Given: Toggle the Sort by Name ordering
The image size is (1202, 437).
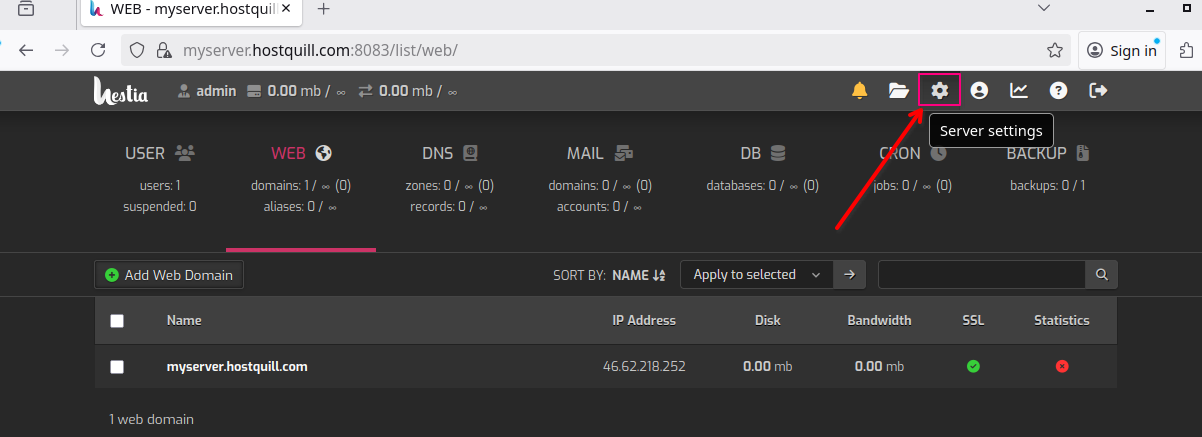Looking at the screenshot, I should (638, 275).
